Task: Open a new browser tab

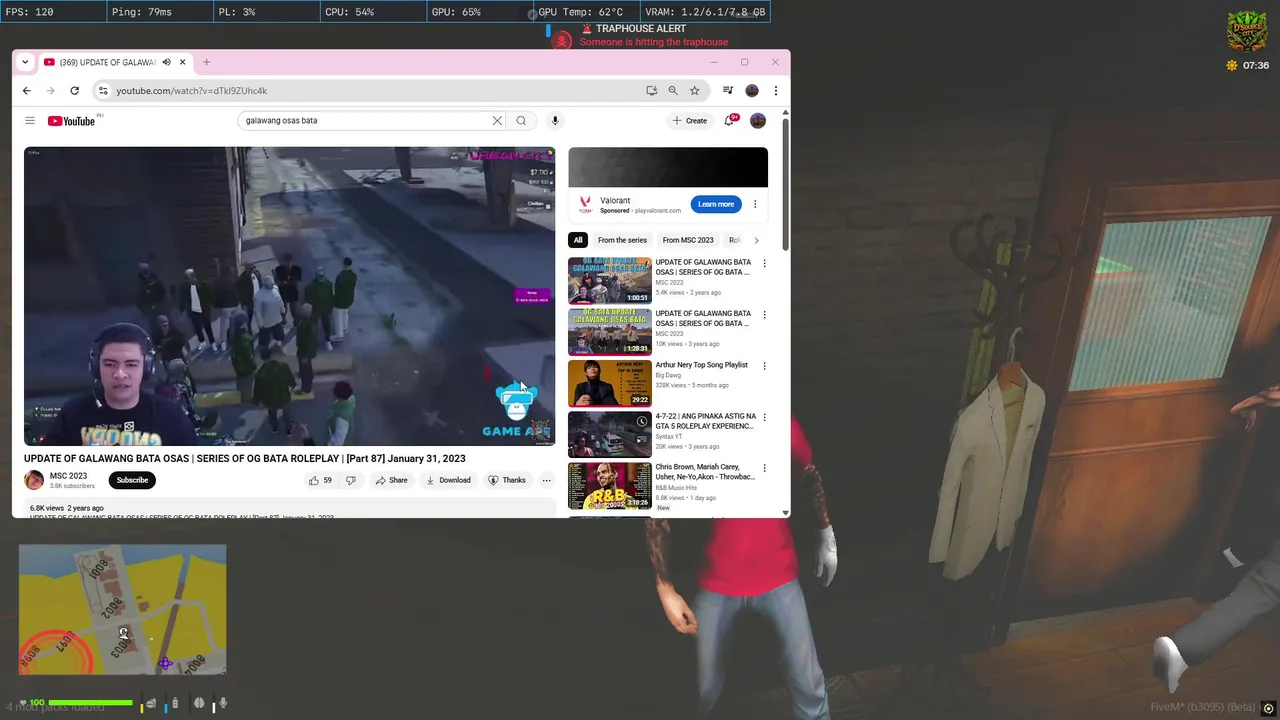Action: click(x=206, y=62)
